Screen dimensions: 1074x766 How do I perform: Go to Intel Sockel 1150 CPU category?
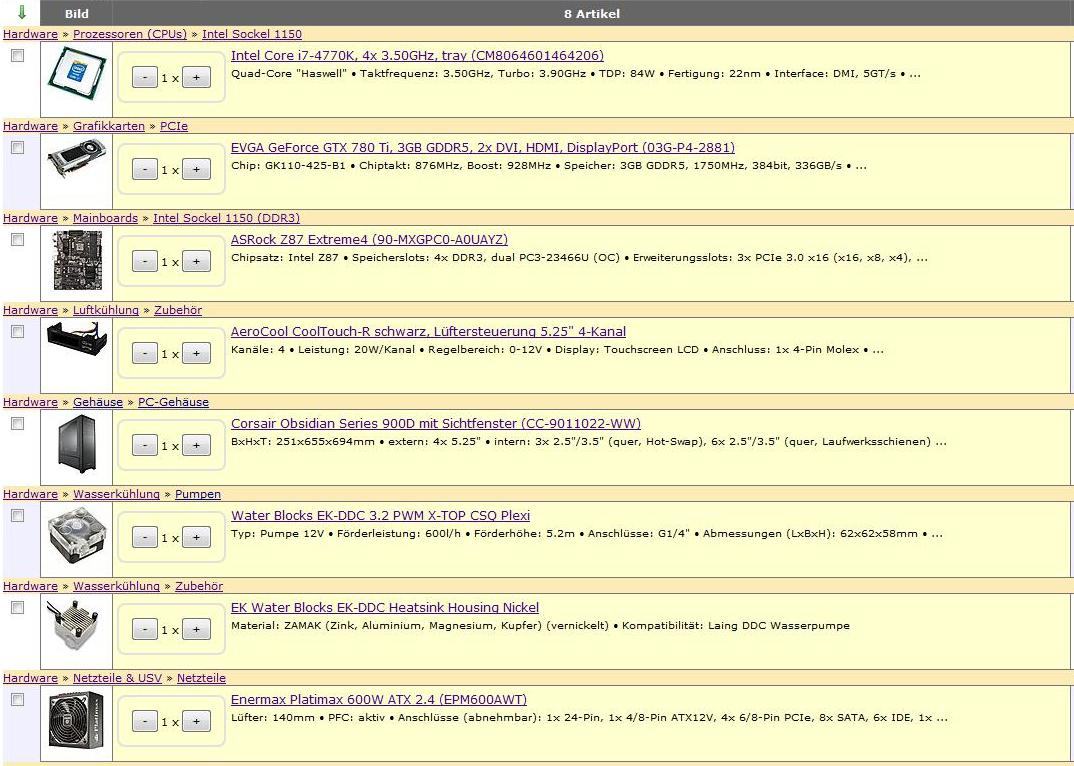[x=252, y=34]
